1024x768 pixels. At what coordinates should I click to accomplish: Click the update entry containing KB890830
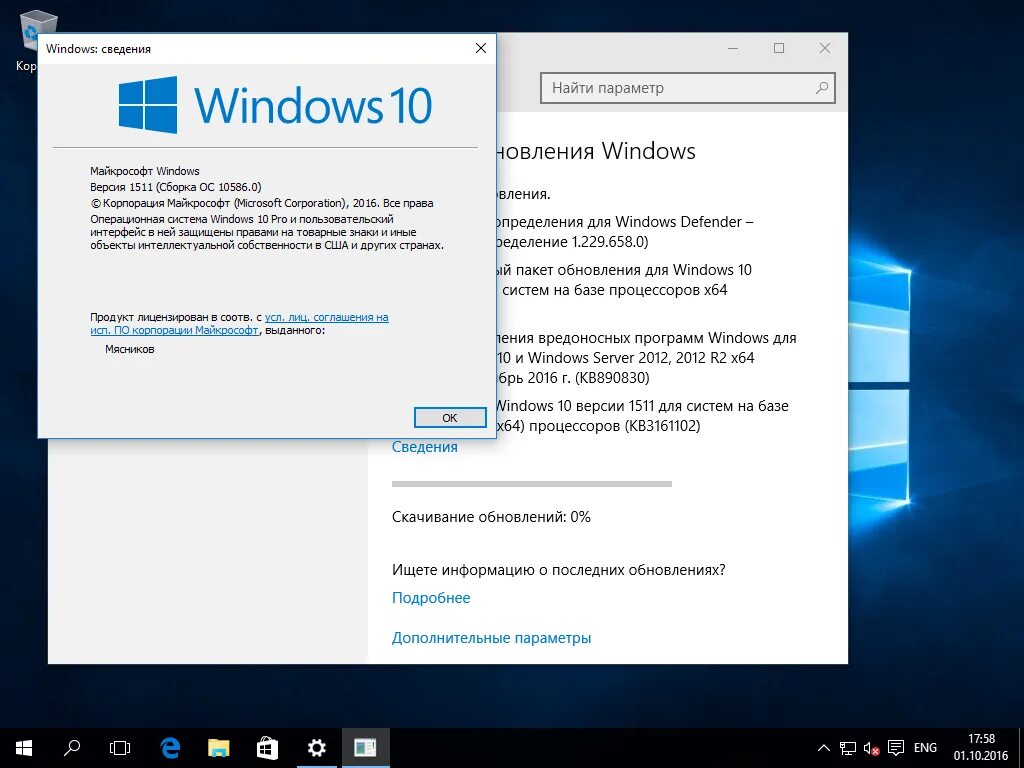(647, 358)
